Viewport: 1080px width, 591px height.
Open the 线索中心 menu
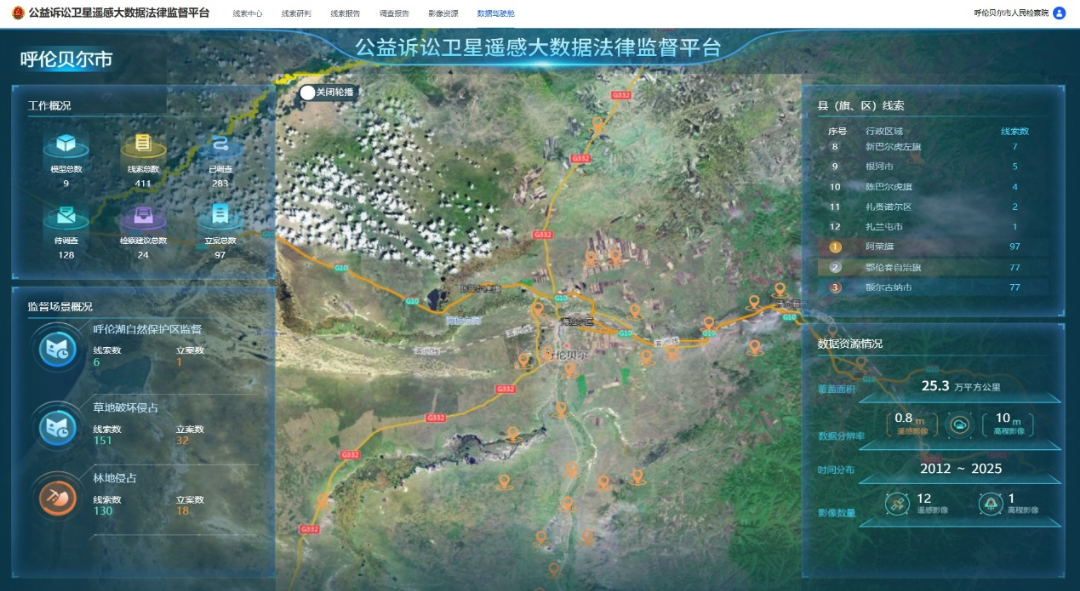pyautogui.click(x=247, y=14)
